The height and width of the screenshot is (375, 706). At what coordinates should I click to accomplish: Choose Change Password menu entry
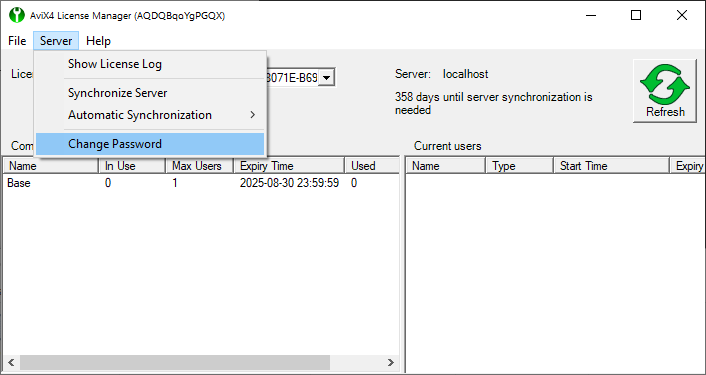[x=150, y=144]
